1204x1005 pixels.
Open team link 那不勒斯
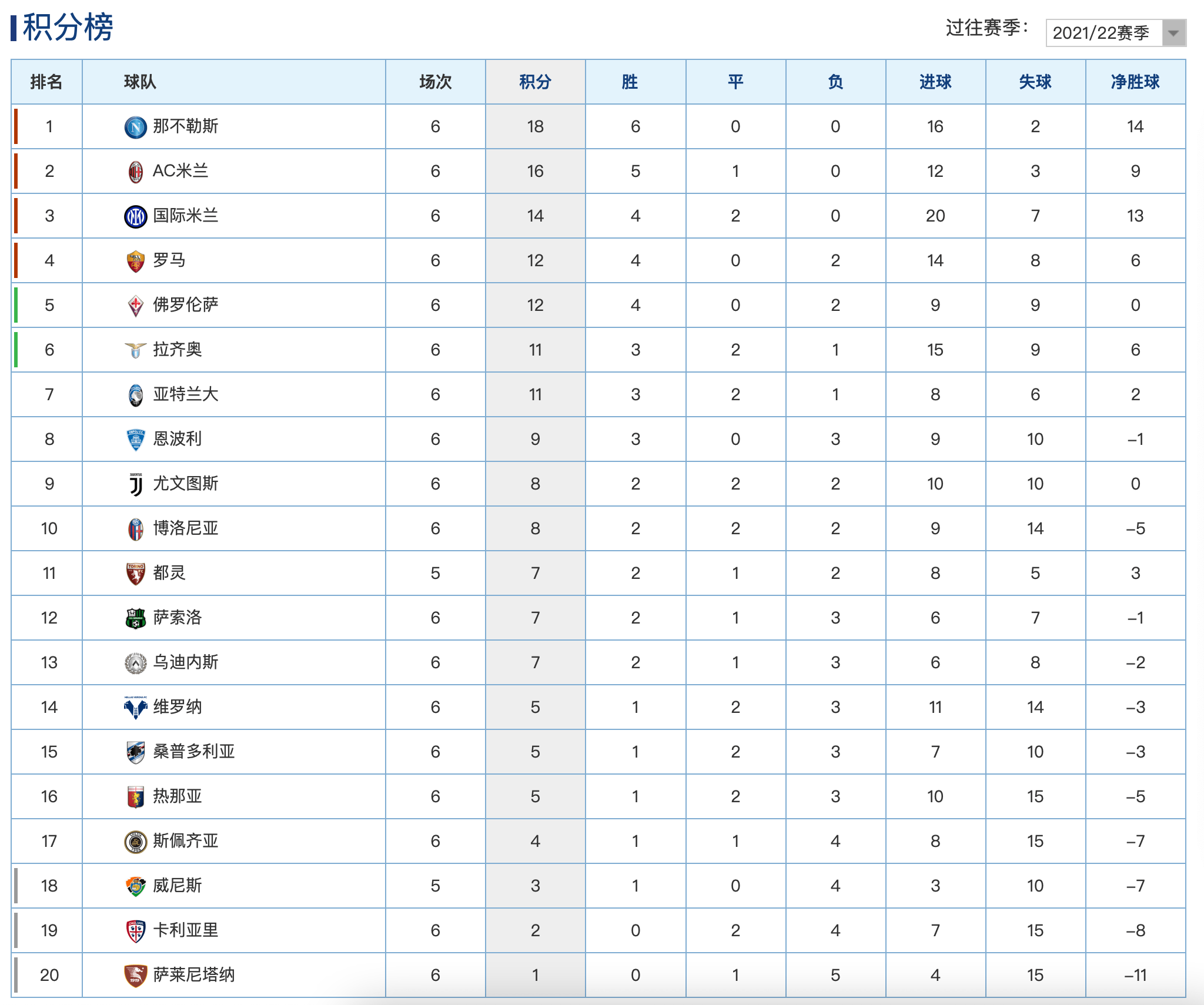tap(185, 126)
